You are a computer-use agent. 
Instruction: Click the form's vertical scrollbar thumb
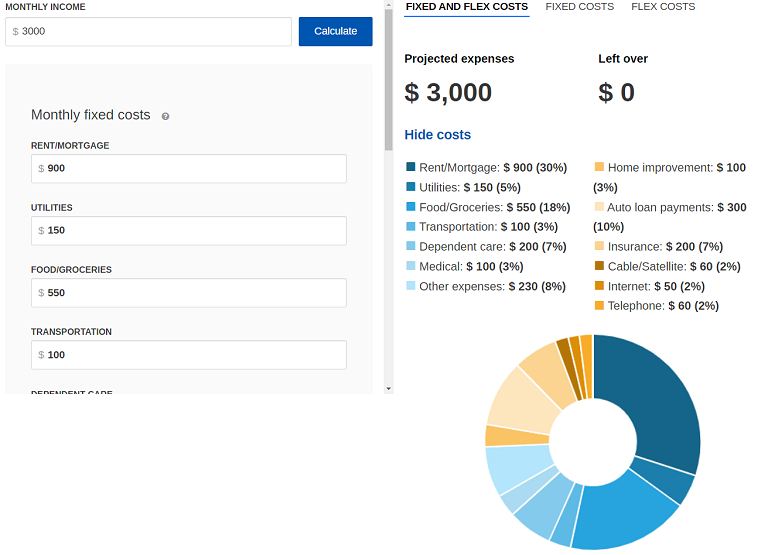388,80
